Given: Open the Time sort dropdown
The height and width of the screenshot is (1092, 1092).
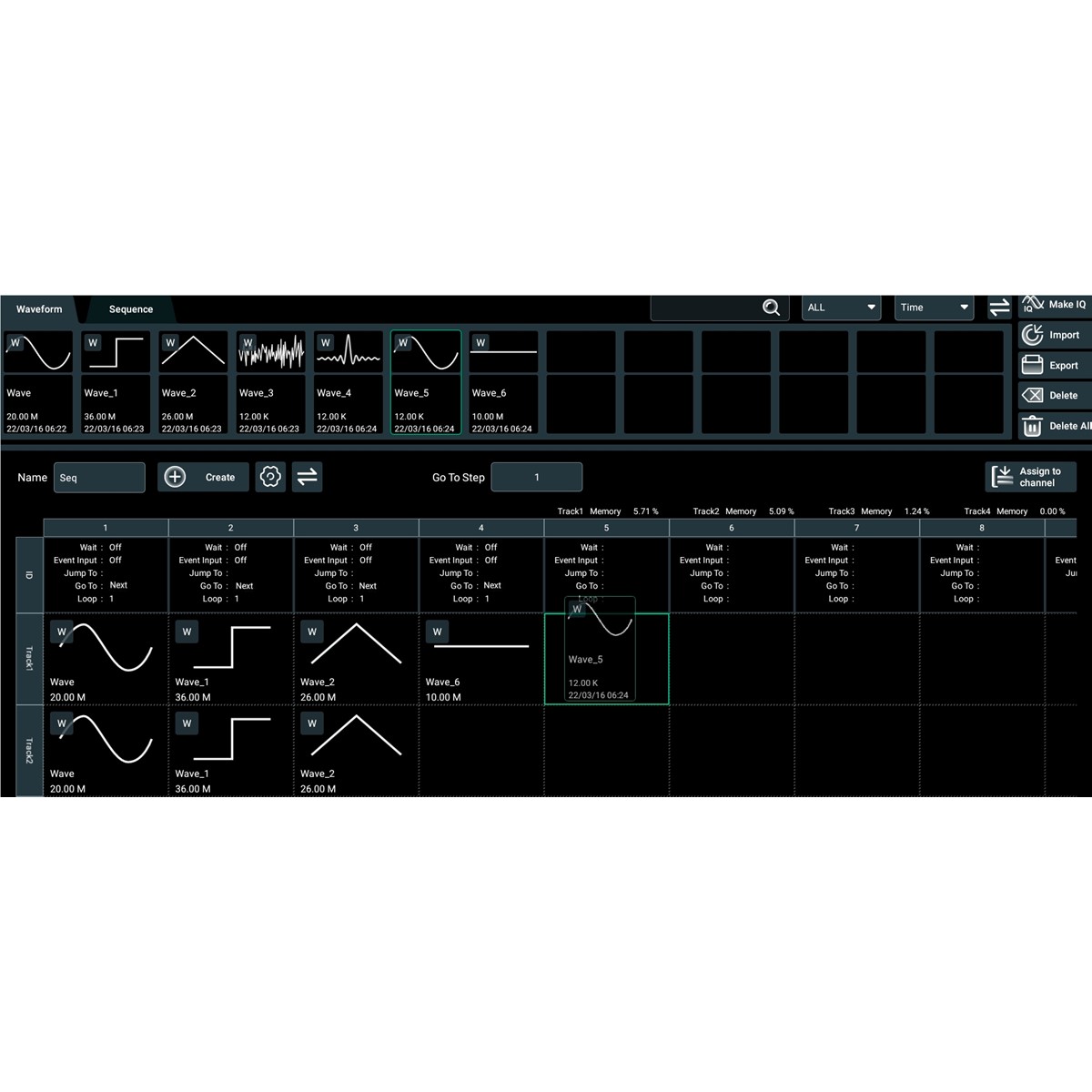Looking at the screenshot, I should point(934,308).
